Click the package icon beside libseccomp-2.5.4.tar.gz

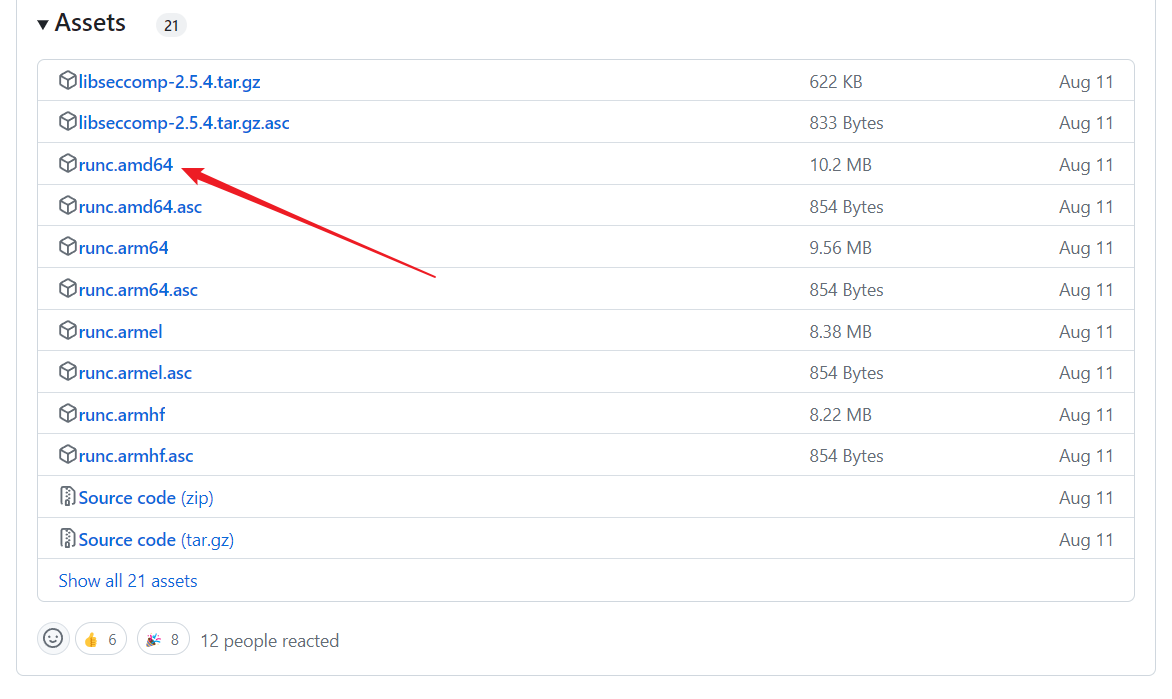(x=67, y=81)
